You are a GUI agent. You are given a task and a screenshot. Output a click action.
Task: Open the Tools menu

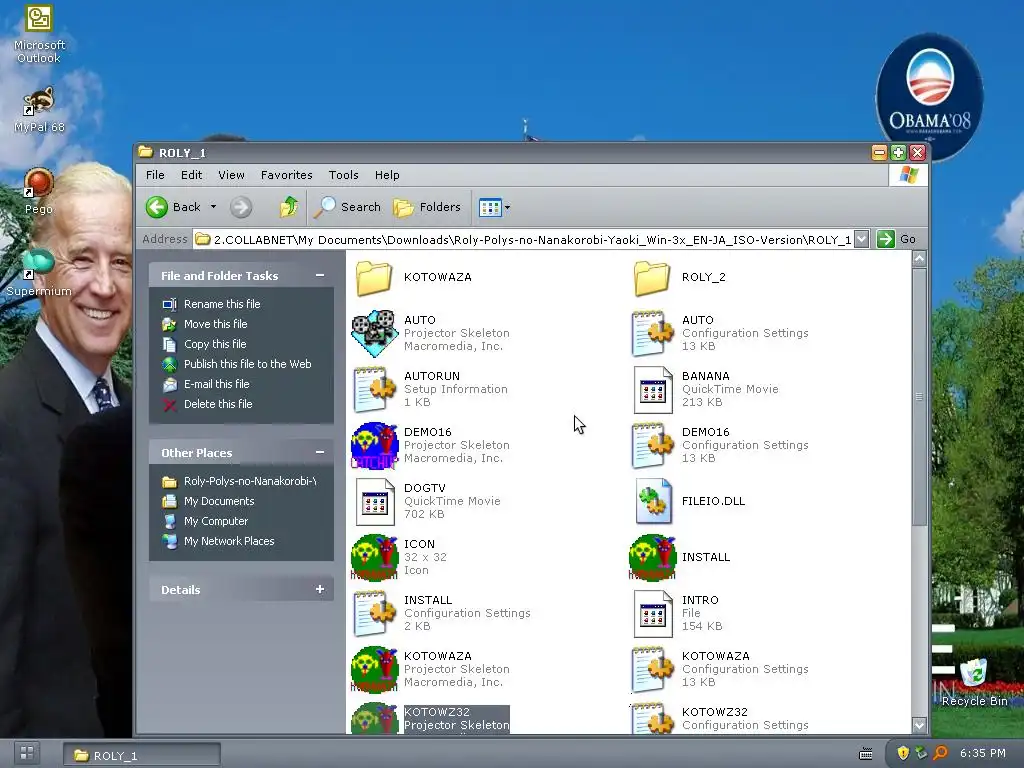tap(344, 175)
